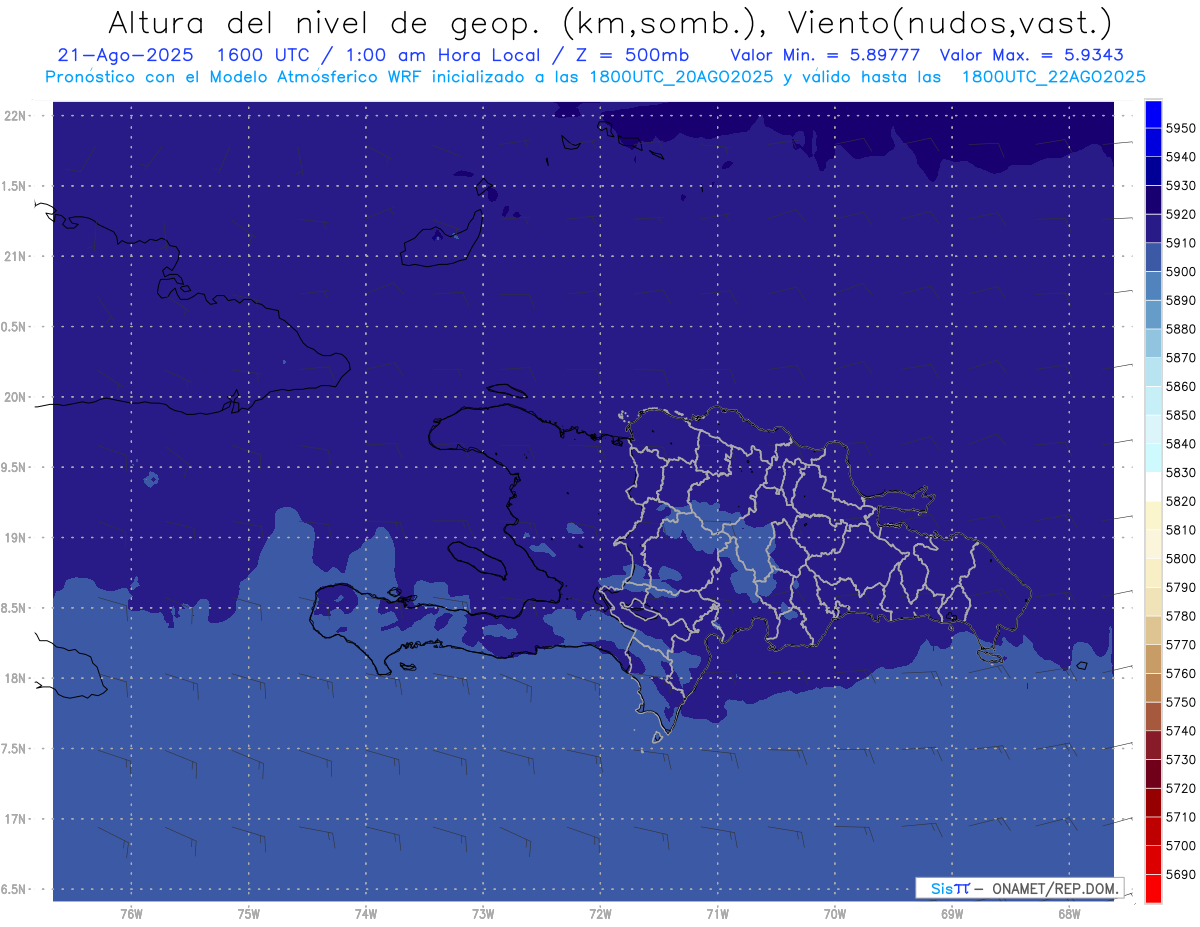Image resolution: width=1200 pixels, height=927 pixels.
Task: Click the '5690' color scale label
Action: point(1181,874)
